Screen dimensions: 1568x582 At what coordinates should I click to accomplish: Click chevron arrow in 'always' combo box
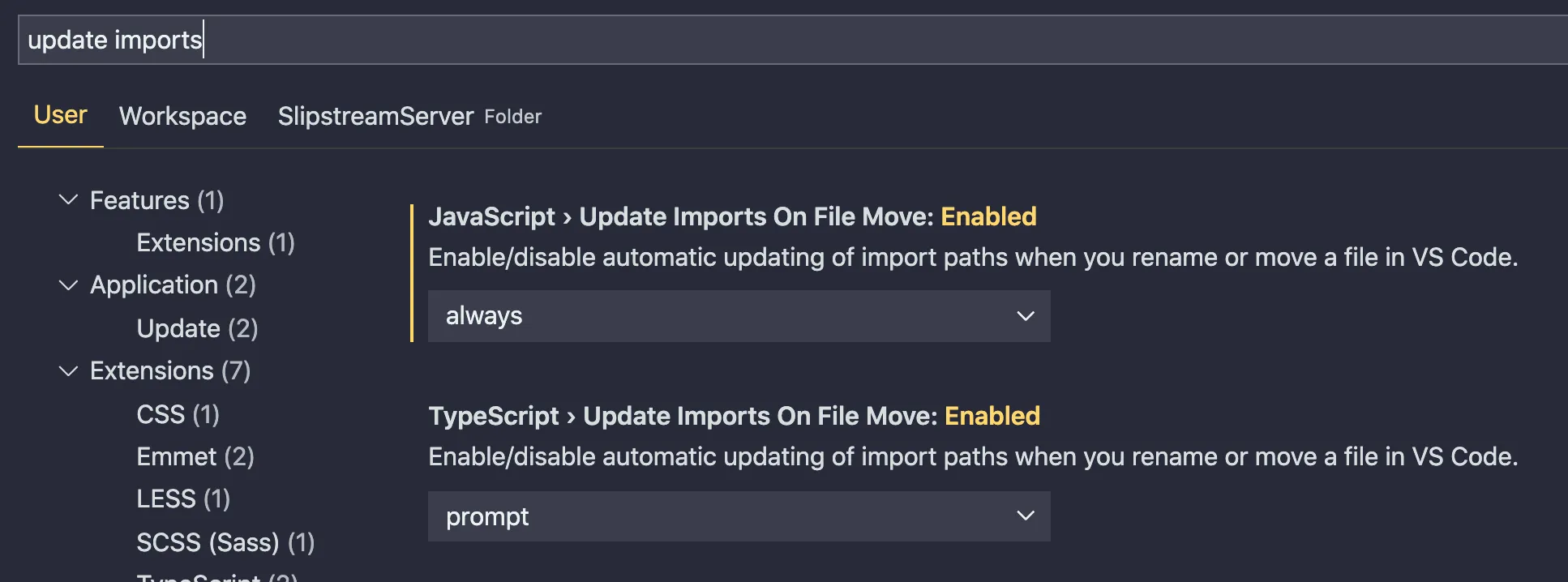tap(1025, 315)
